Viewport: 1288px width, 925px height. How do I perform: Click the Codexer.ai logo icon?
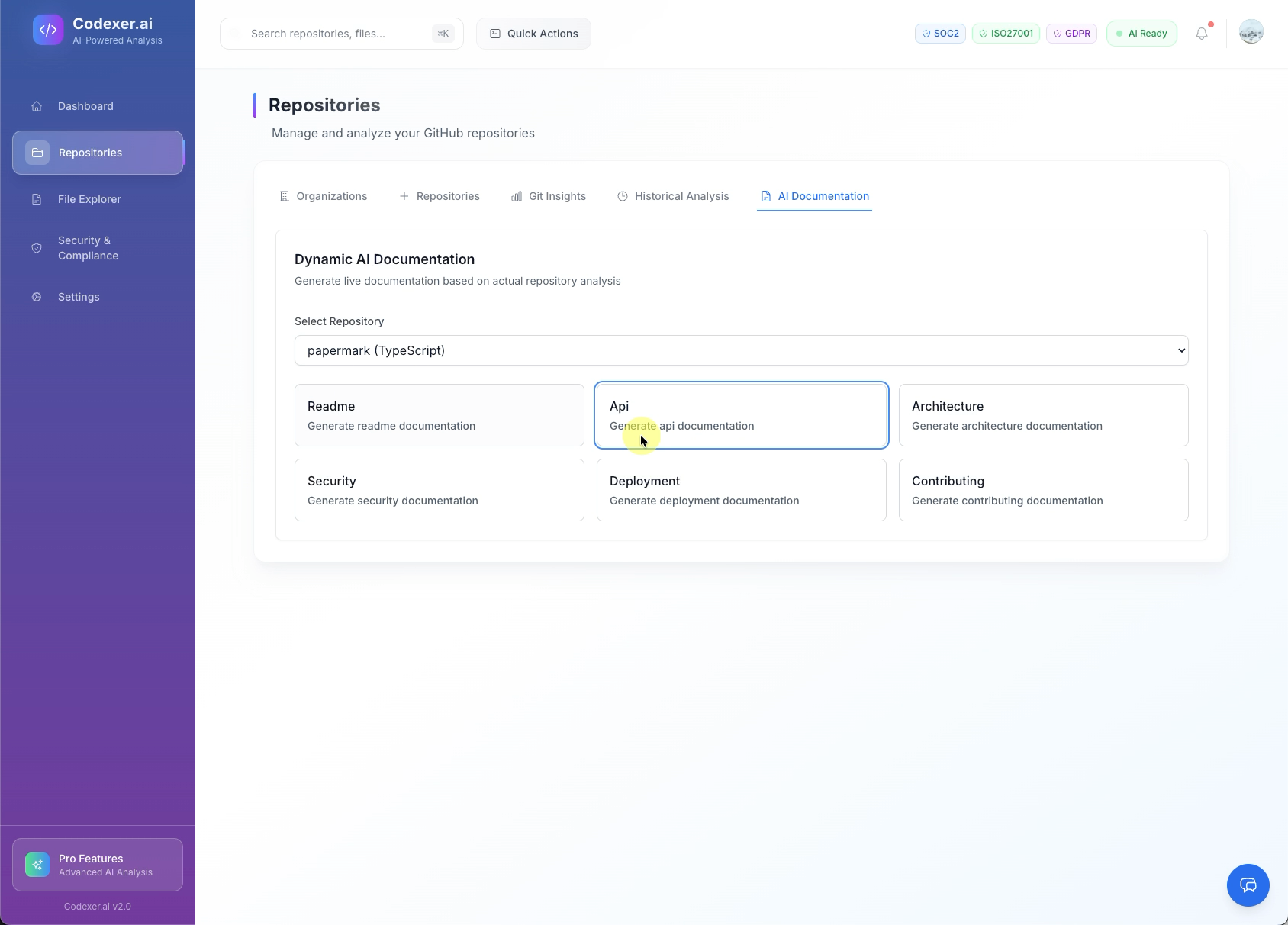click(x=48, y=30)
